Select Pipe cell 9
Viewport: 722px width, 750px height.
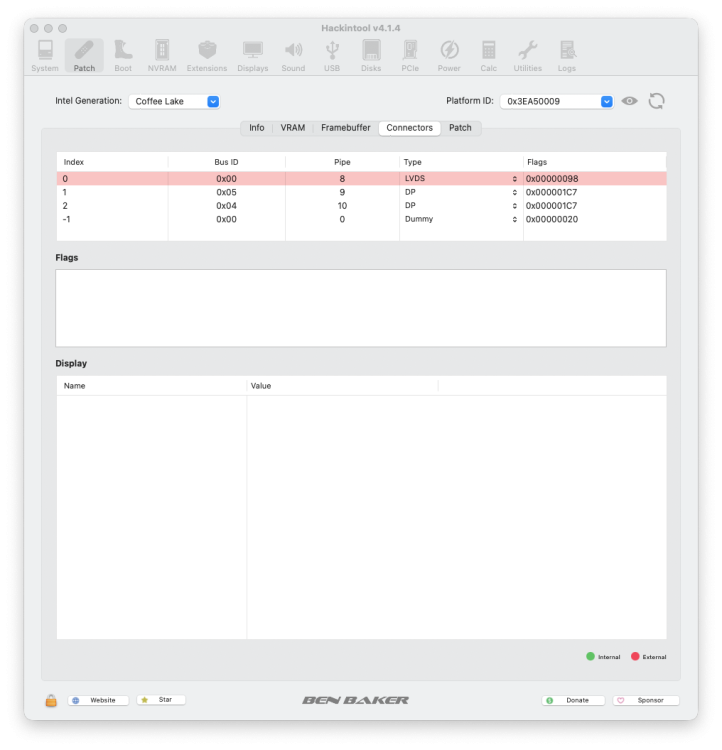(x=342, y=192)
